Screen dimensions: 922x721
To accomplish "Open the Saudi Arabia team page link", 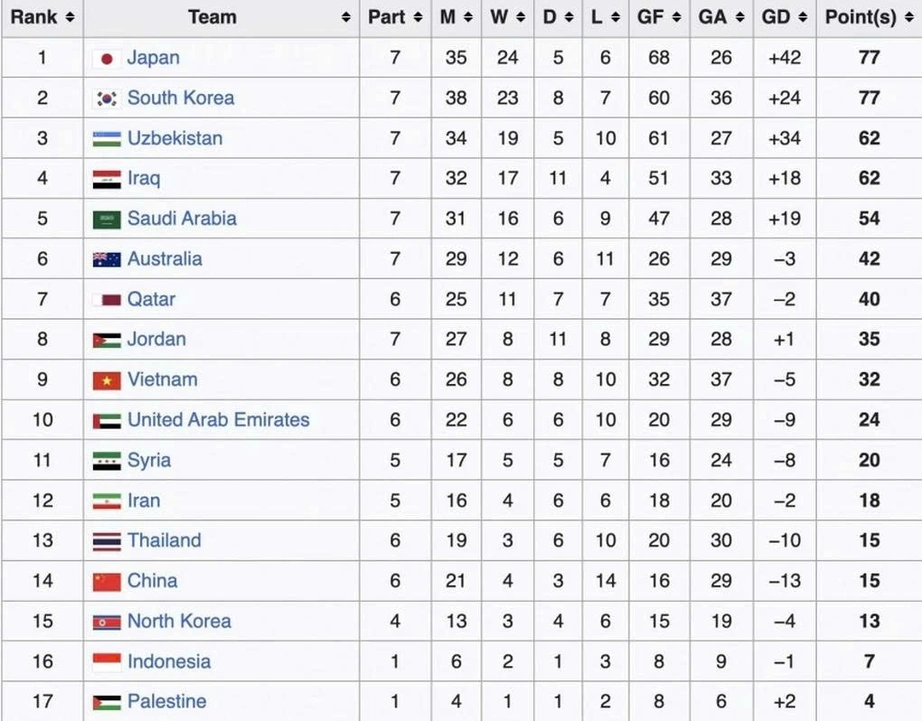I will pos(182,218).
